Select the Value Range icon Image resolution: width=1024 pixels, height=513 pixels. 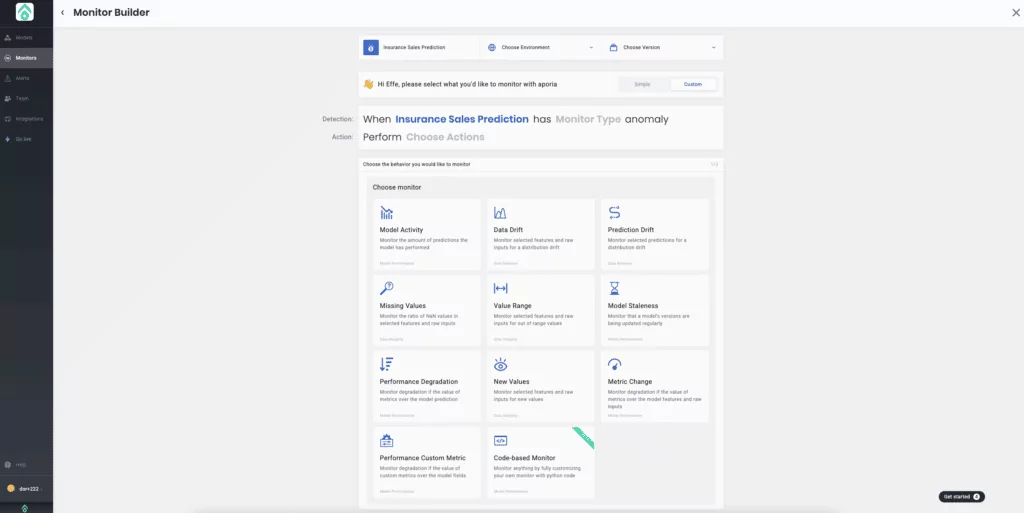(x=500, y=288)
